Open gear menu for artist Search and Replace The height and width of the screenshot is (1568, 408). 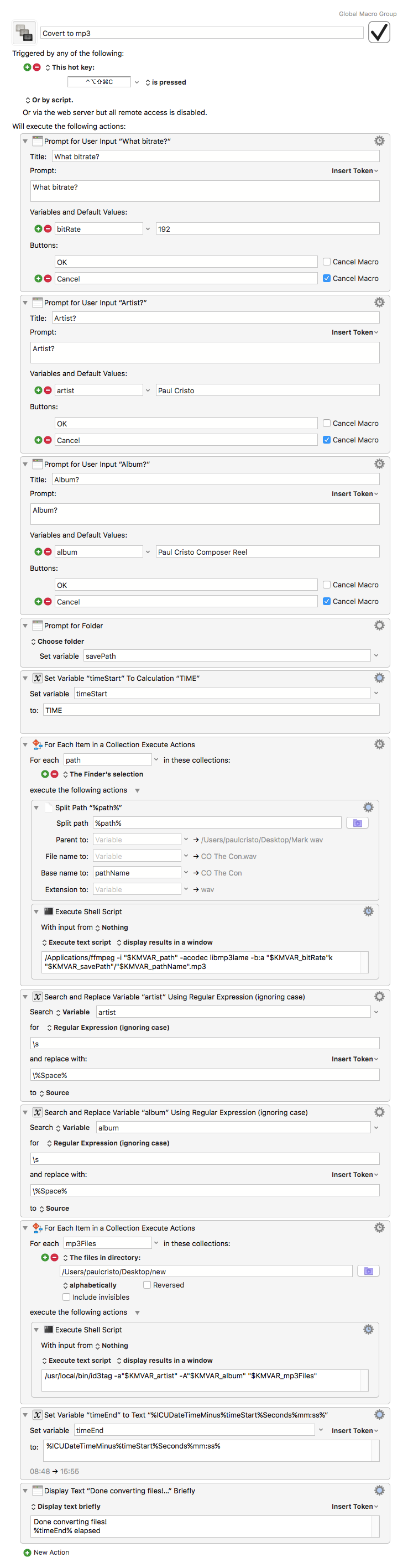(379, 997)
